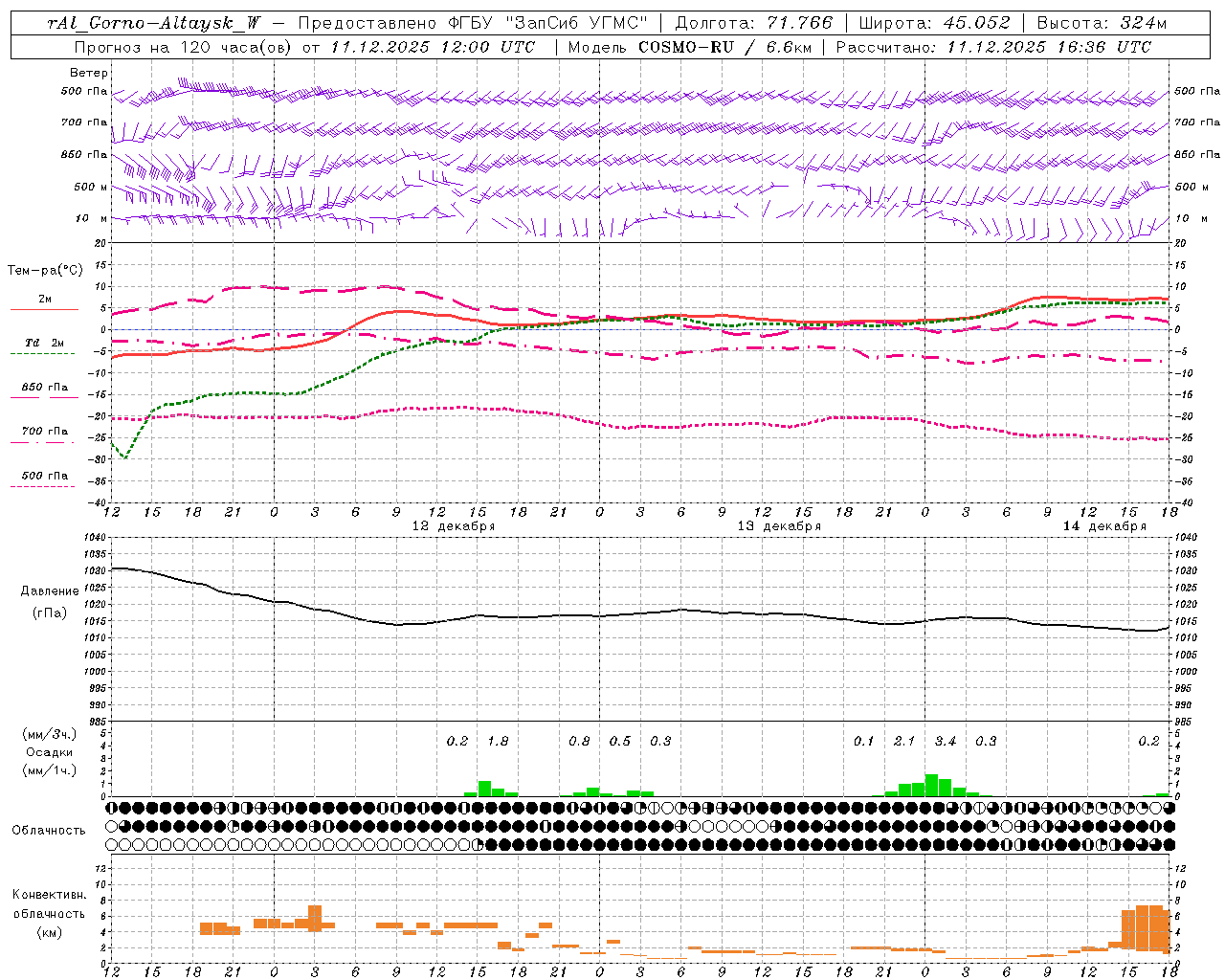Image resolution: width=1225 pixels, height=980 pixels.
Task: Click the tallest green precipitation bar under 3.4
Action: pyautogui.click(x=931, y=786)
